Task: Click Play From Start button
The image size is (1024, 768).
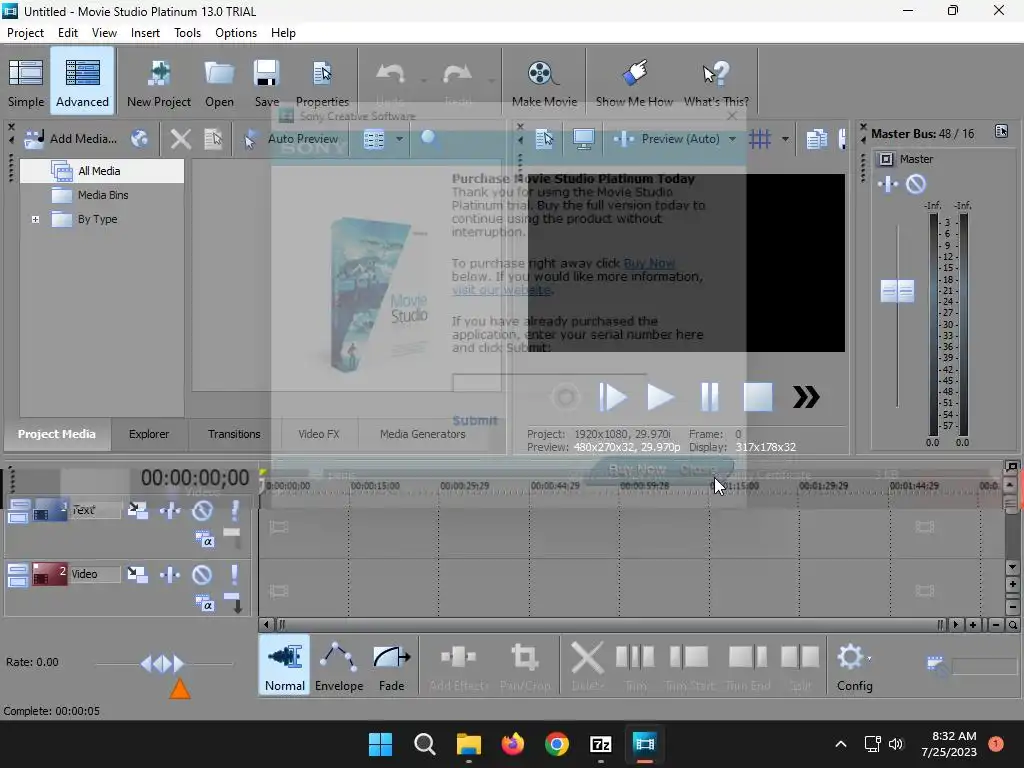Action: click(613, 397)
